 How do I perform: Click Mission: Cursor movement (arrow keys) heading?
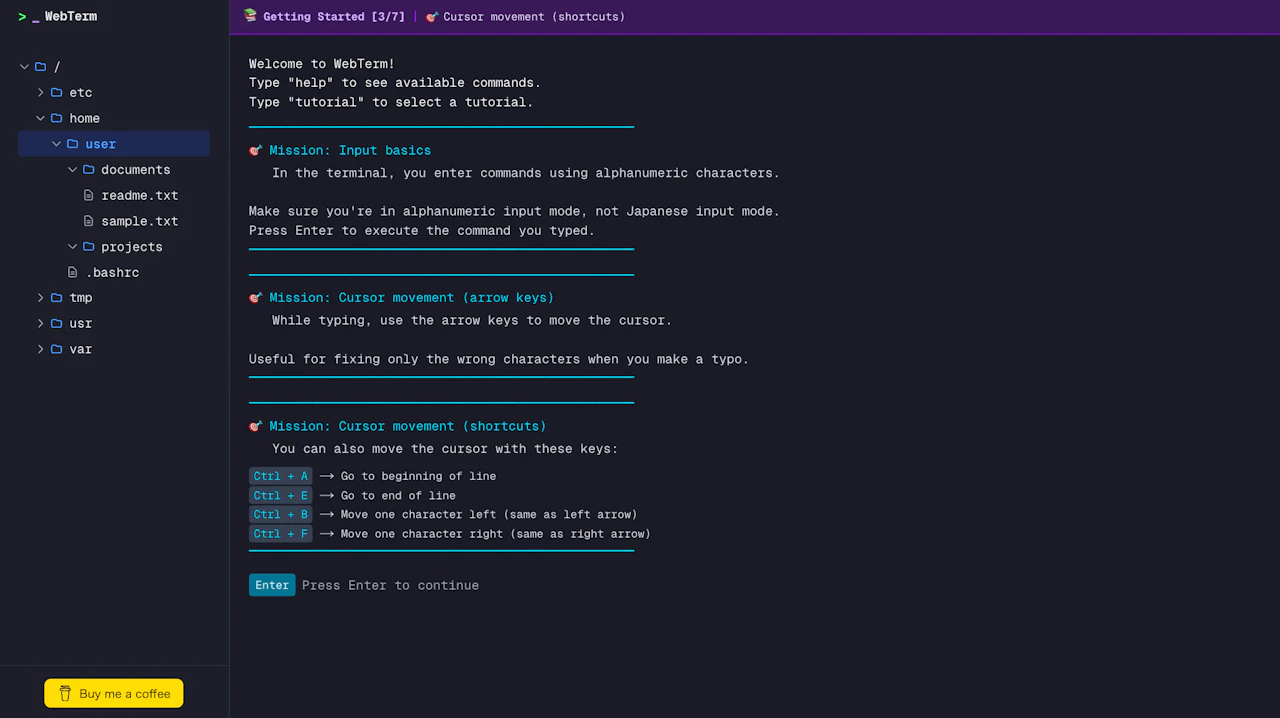coord(412,297)
